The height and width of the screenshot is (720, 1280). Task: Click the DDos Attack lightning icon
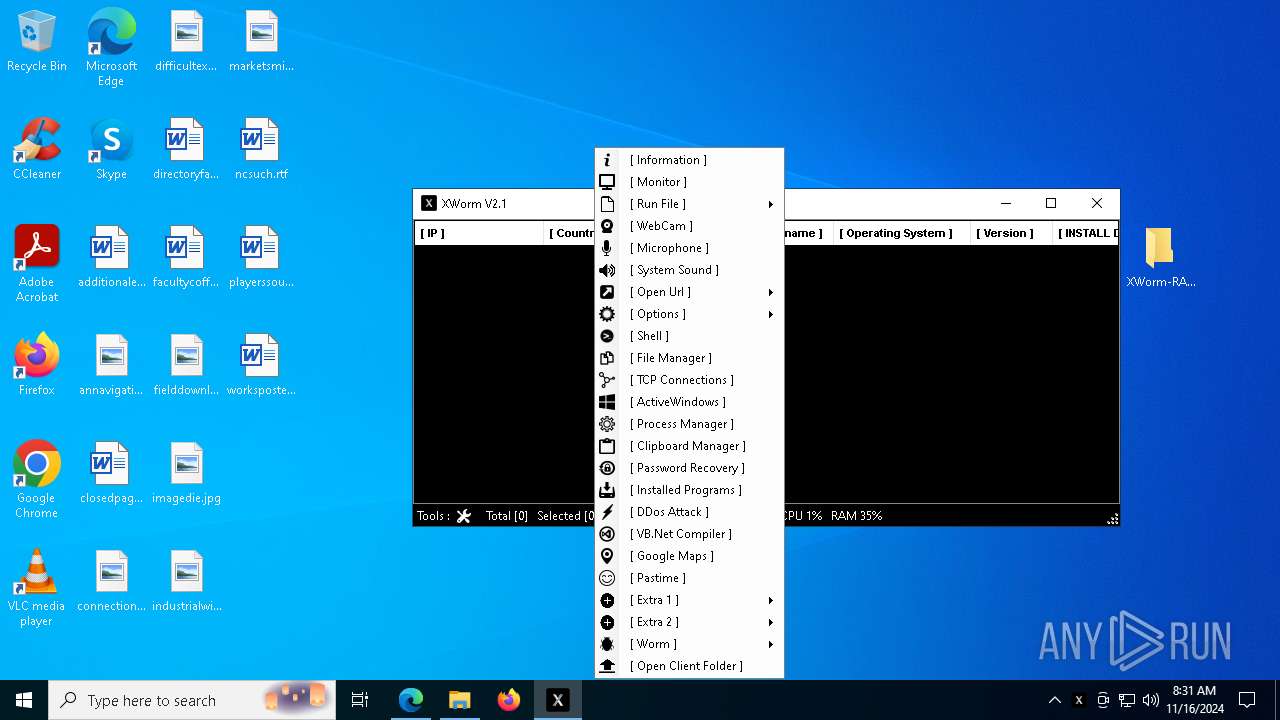click(607, 512)
